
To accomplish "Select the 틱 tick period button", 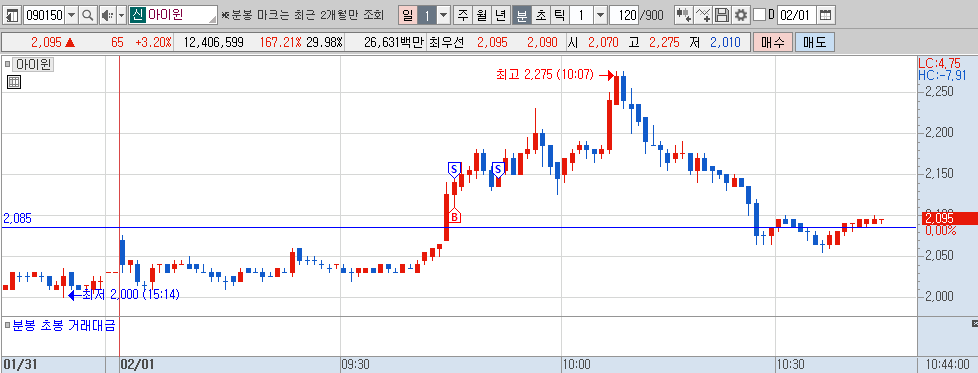I will tap(559, 15).
